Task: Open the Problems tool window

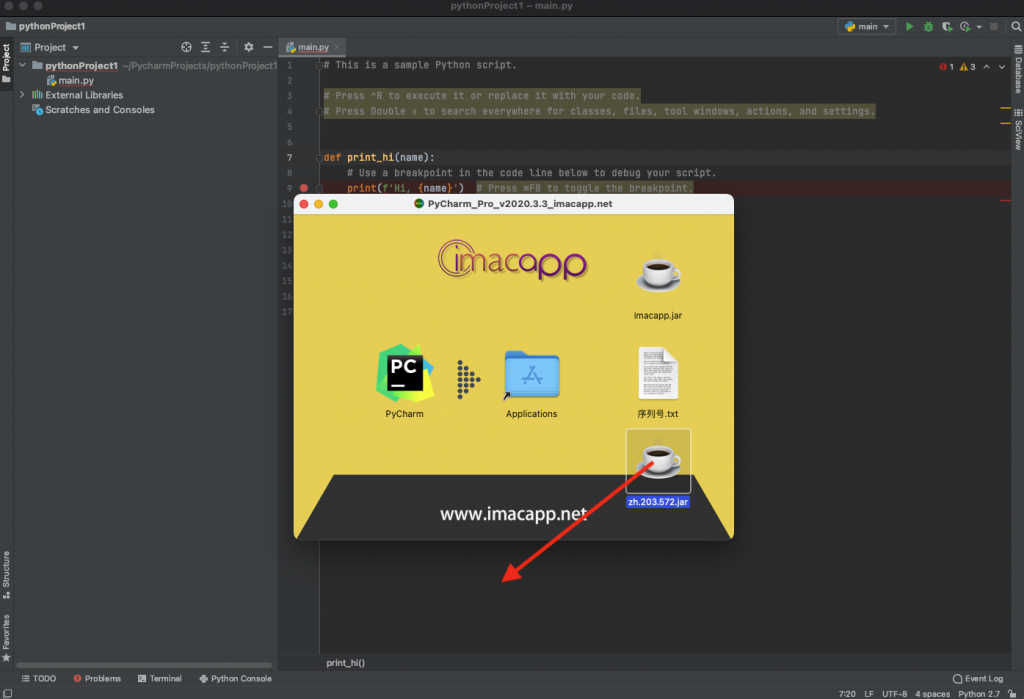Action: [x=97, y=679]
